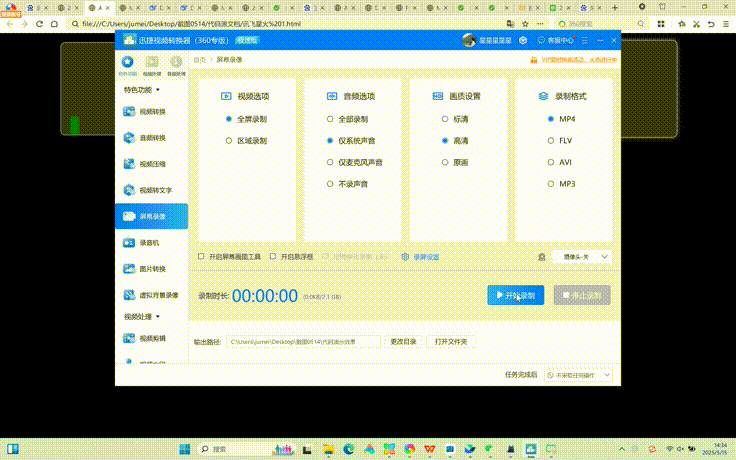The width and height of the screenshot is (736, 460).
Task: Switch to the 视频处理 top tab
Action: [152, 65]
